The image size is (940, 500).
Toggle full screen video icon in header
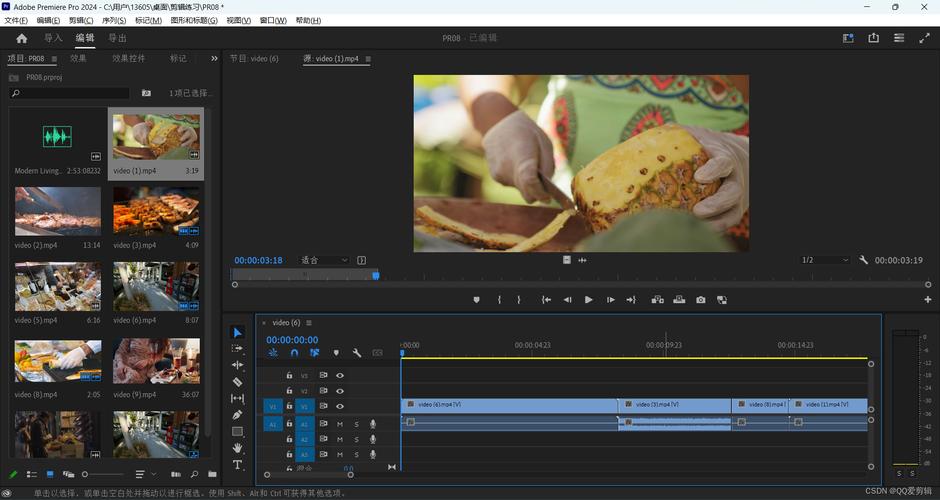tap(924, 38)
